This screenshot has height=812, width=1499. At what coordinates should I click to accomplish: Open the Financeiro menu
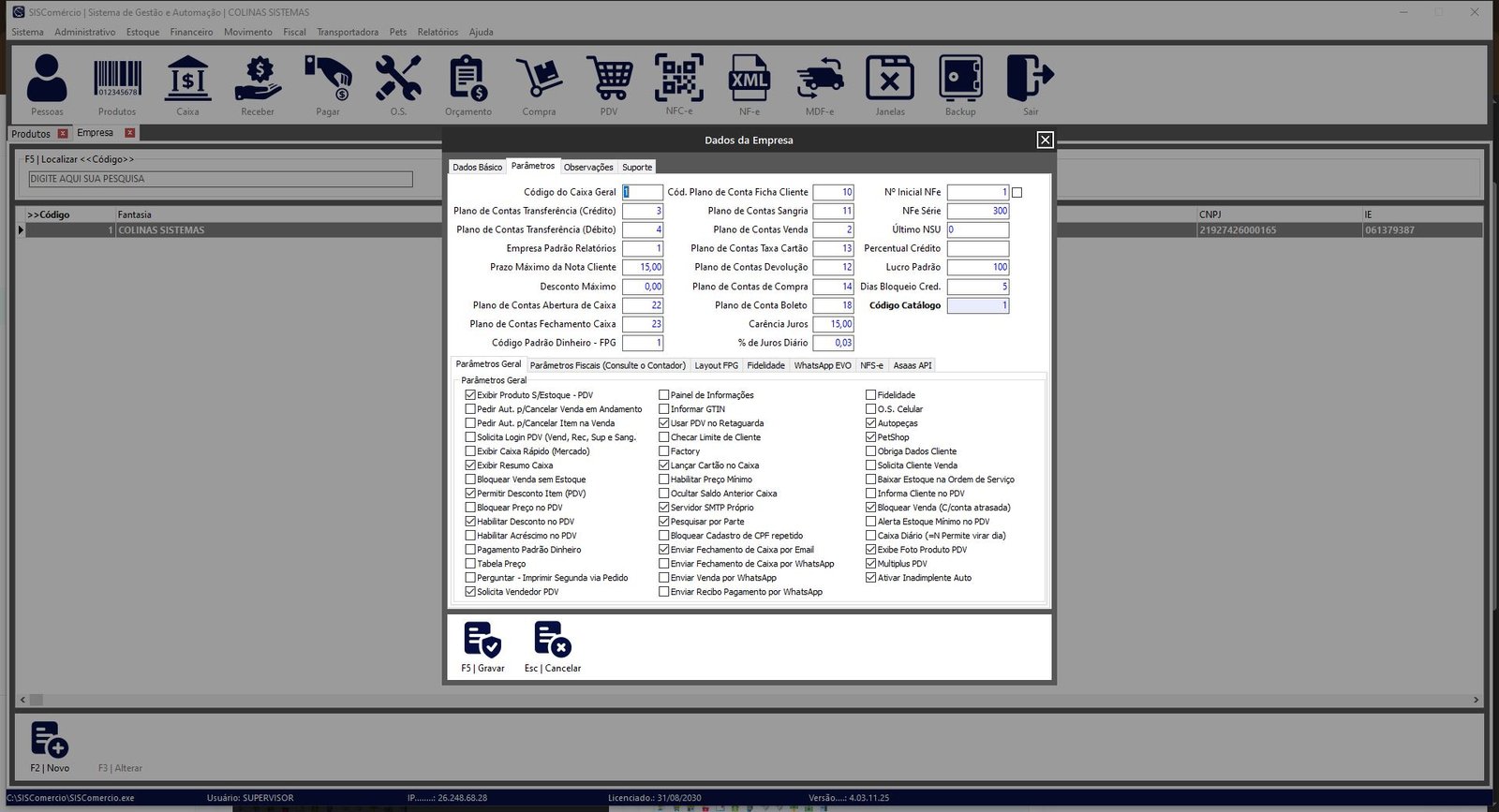pyautogui.click(x=191, y=32)
